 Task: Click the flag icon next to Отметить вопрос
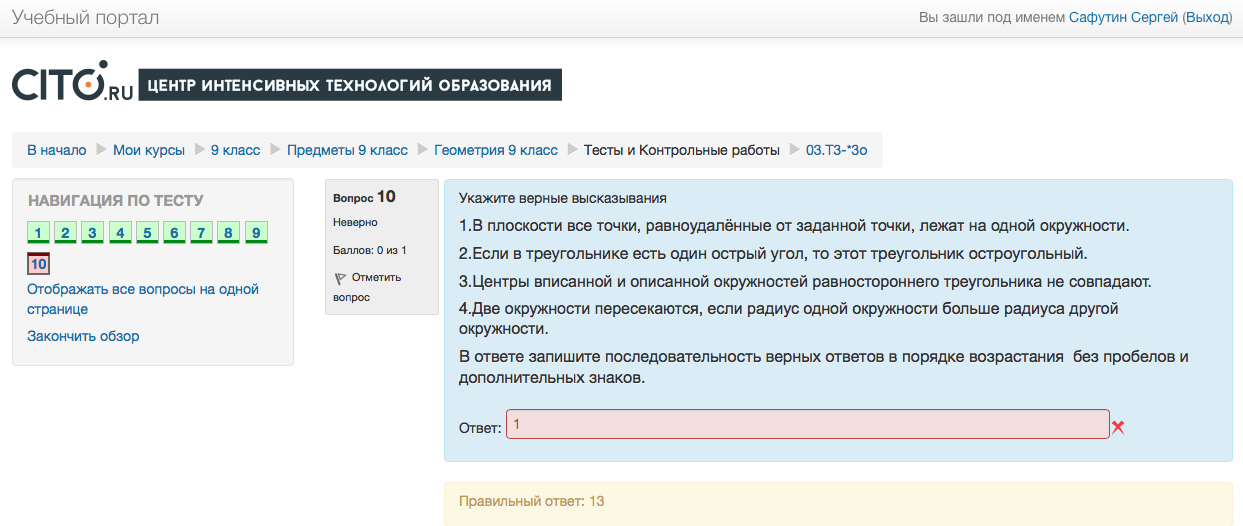[340, 278]
